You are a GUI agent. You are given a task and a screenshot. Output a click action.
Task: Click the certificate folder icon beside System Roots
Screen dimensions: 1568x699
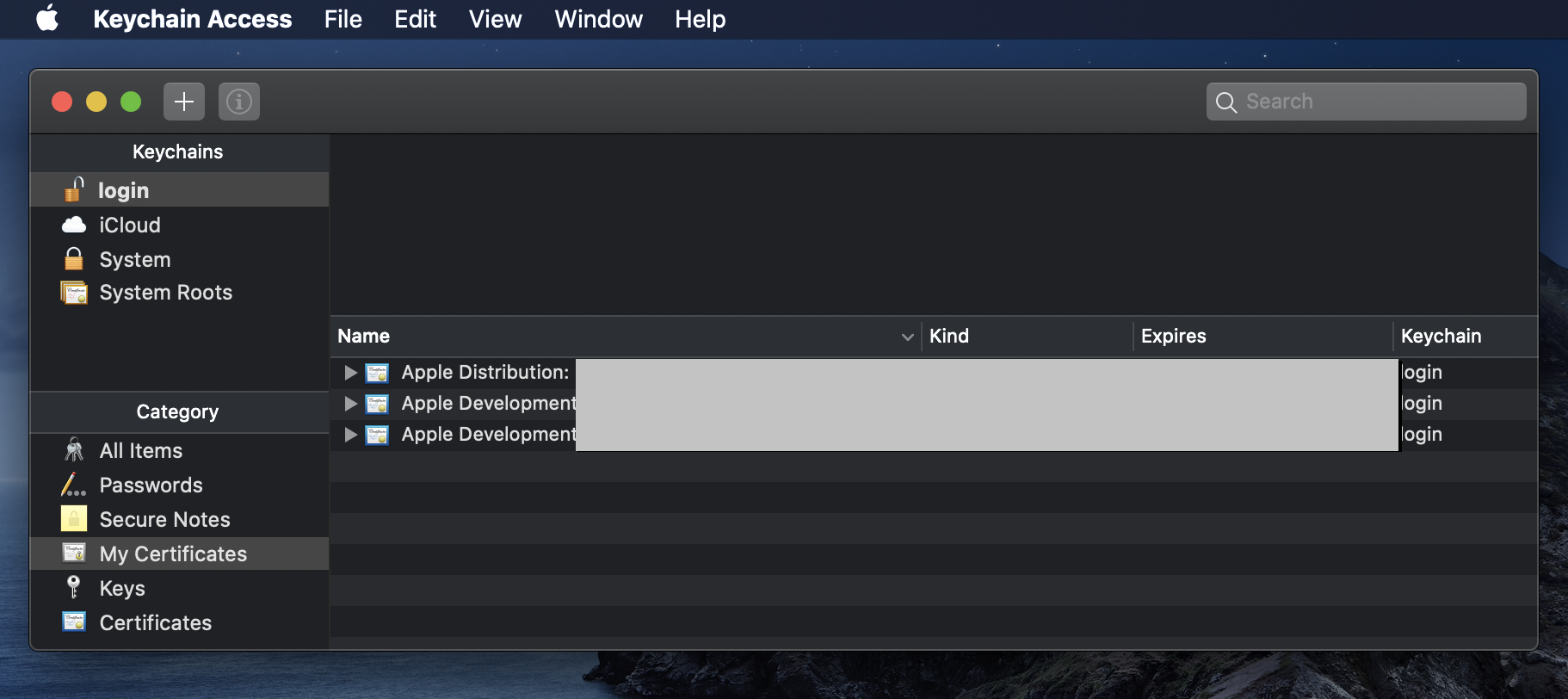[x=74, y=293]
